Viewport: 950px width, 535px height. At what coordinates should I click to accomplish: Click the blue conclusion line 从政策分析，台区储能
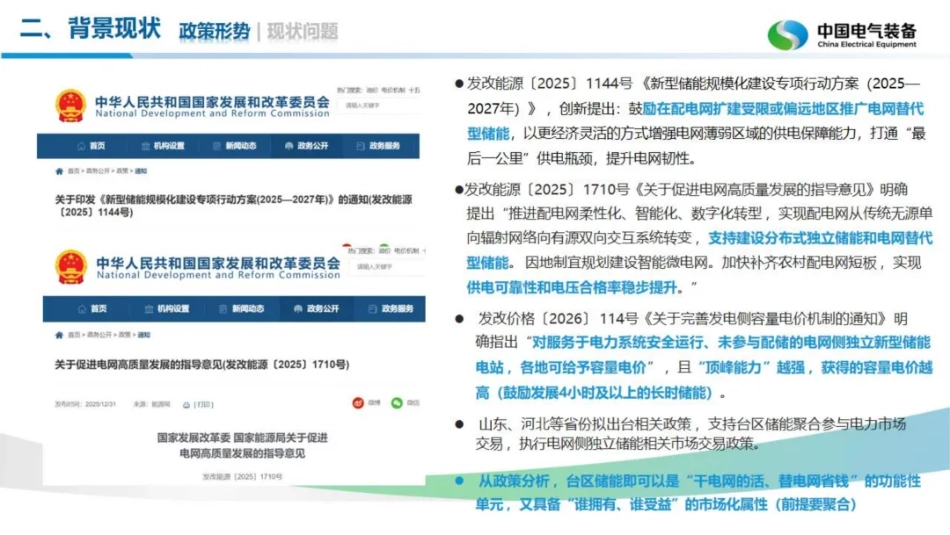[688, 493]
